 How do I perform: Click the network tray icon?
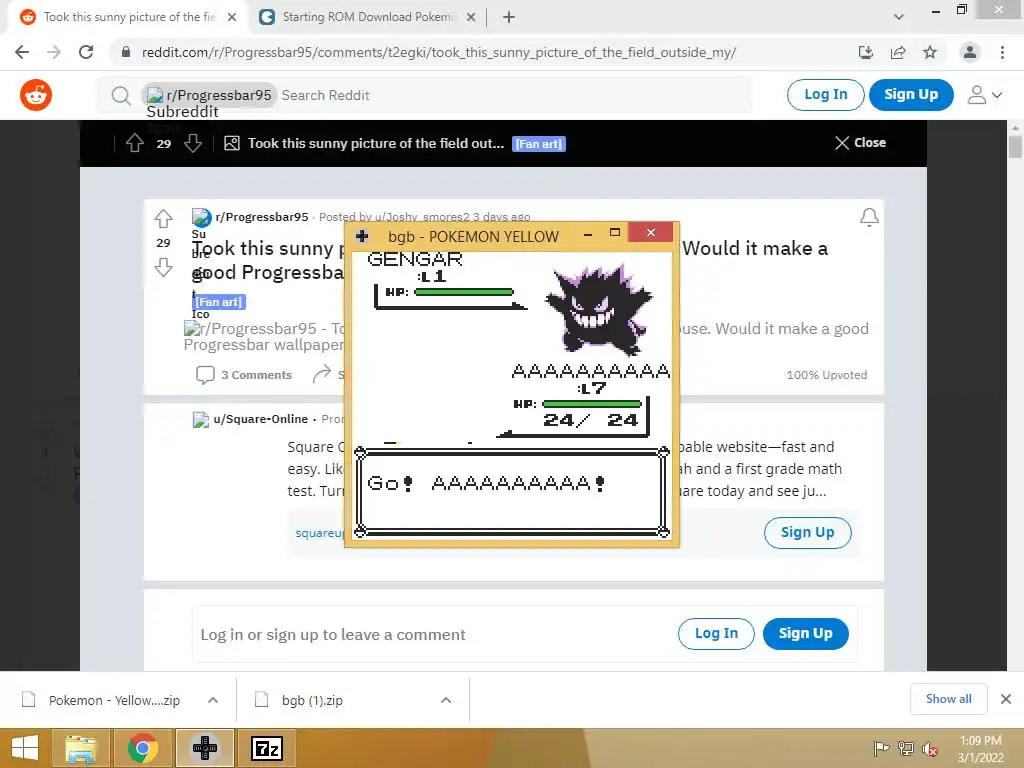pos(906,749)
